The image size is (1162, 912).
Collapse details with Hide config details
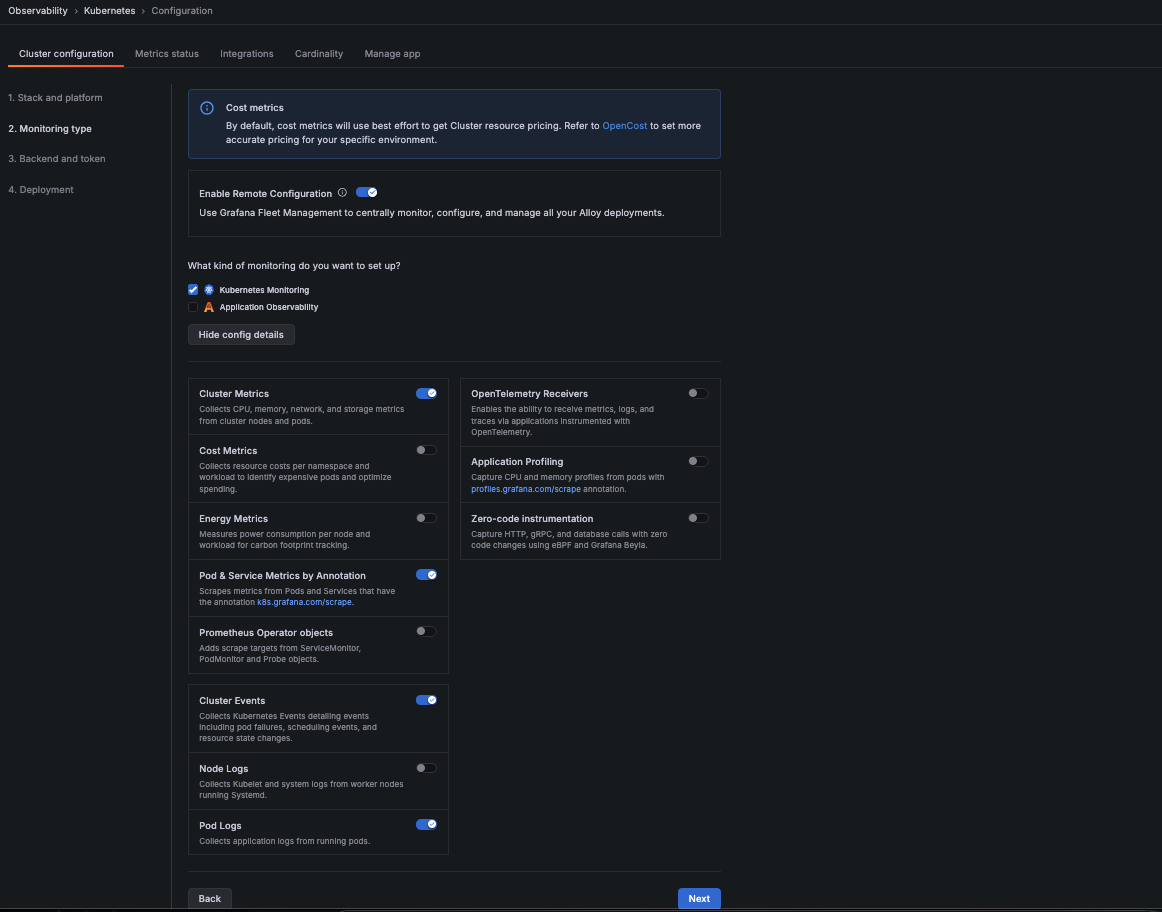pyautogui.click(x=241, y=335)
